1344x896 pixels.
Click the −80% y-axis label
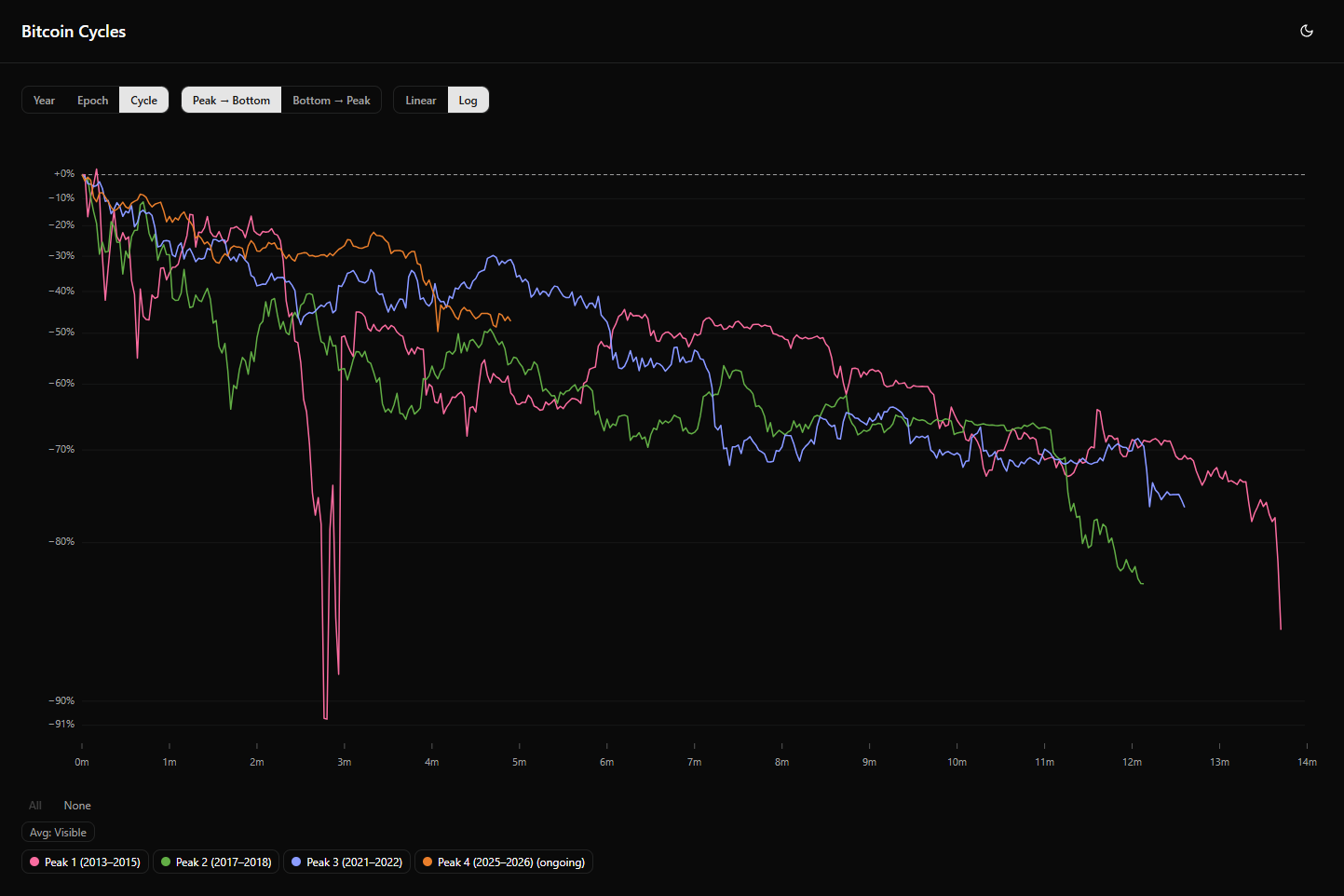[61, 542]
